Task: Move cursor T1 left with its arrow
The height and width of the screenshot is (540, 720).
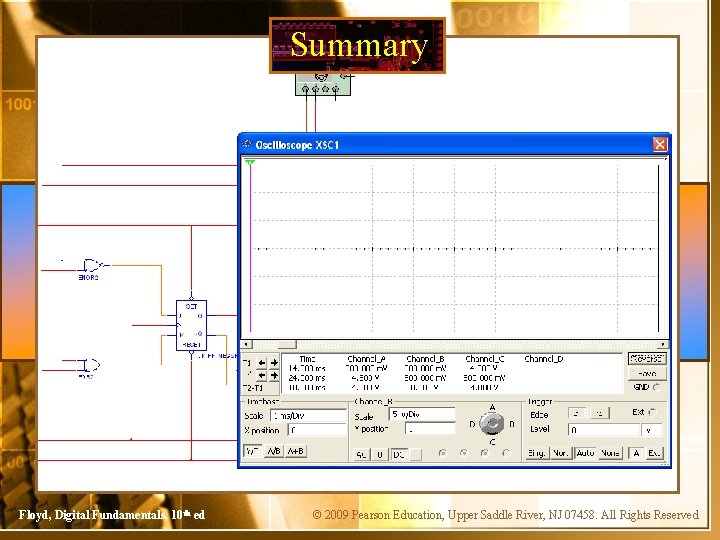Action: (x=262, y=363)
